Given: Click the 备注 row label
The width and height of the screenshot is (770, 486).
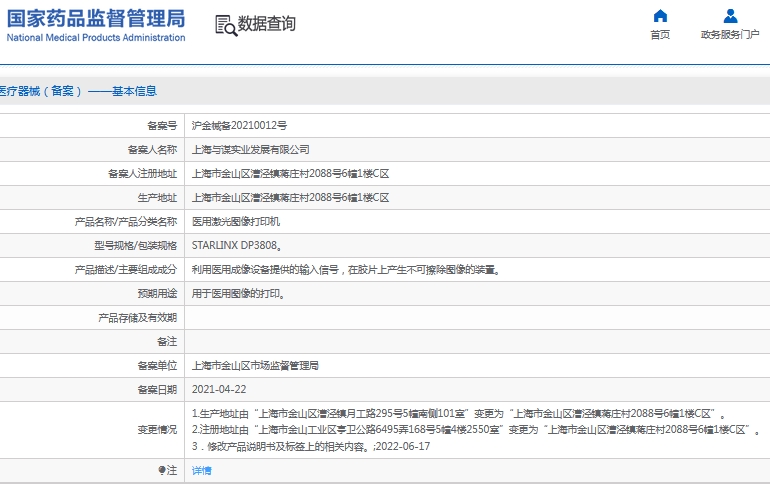Looking at the screenshot, I should [167, 342].
